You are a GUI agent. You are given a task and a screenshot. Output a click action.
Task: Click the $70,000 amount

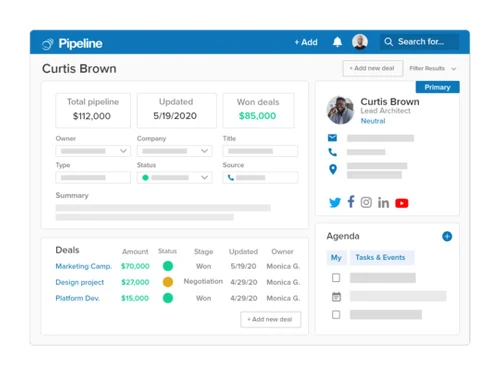(x=135, y=266)
